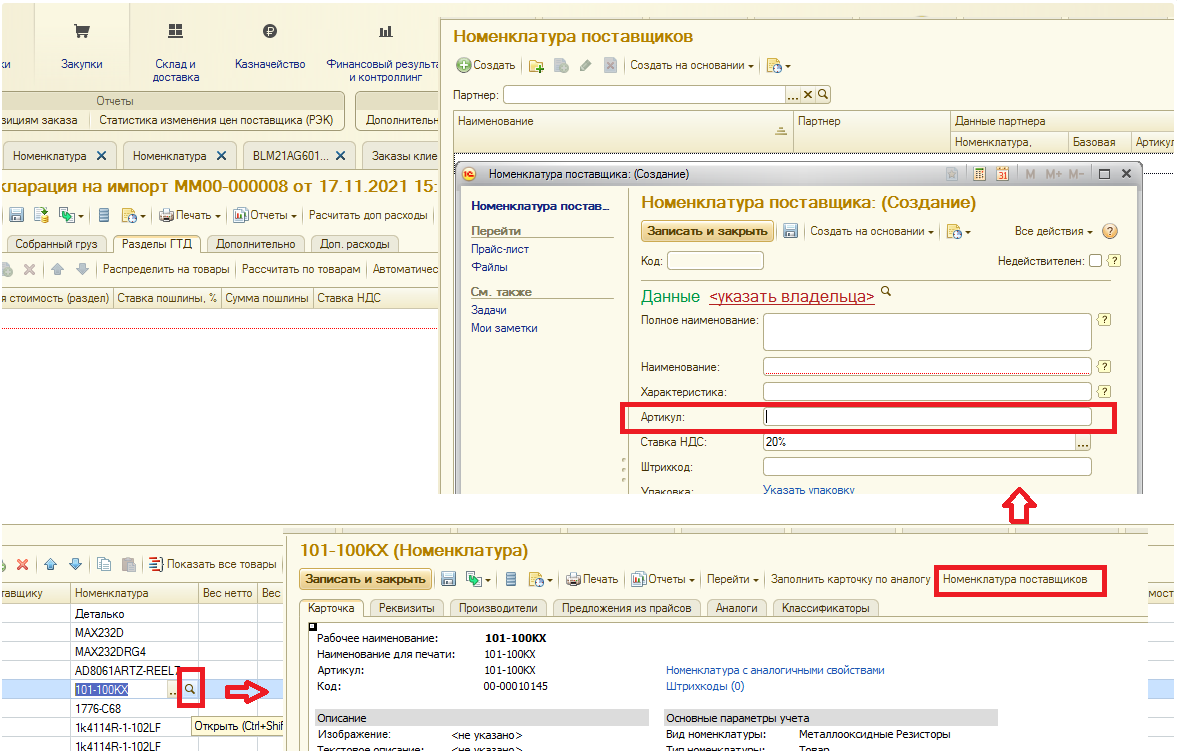Toggle the Недействителен checkbox
The image size is (1177, 753).
tap(1095, 261)
